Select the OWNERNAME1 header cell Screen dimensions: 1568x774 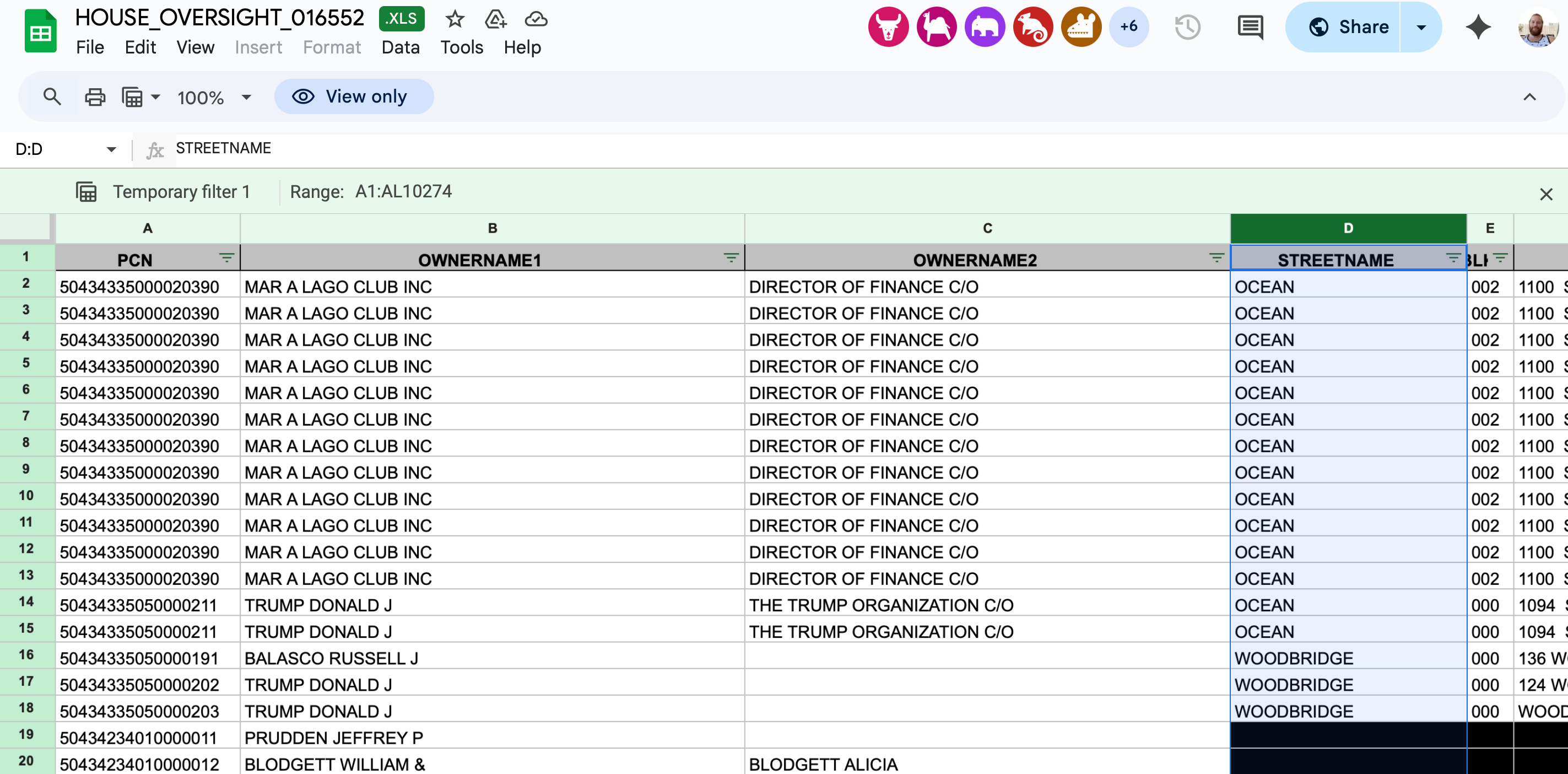pyautogui.click(x=493, y=259)
